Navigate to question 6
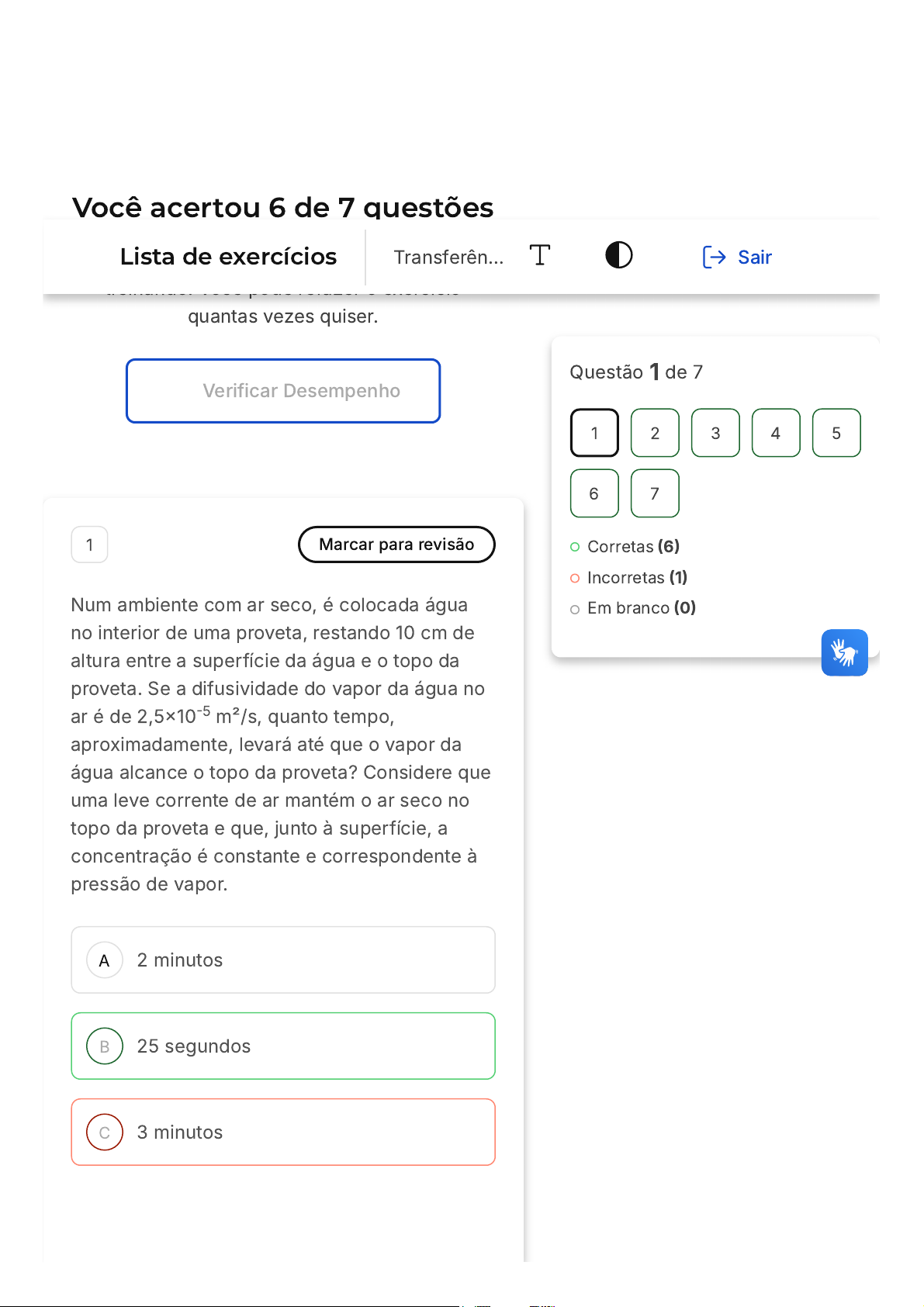 [594, 493]
